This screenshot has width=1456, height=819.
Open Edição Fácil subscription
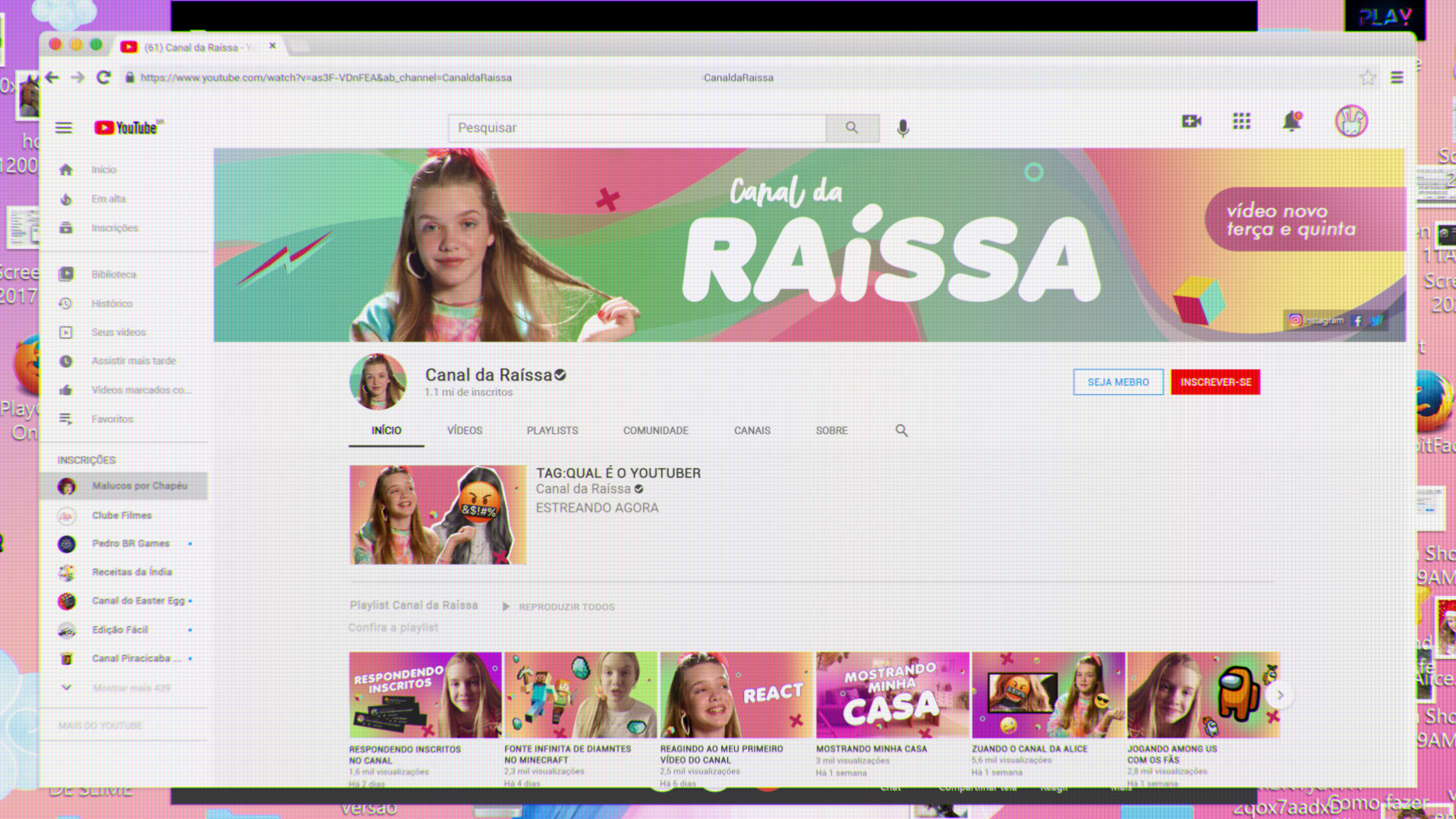(124, 629)
